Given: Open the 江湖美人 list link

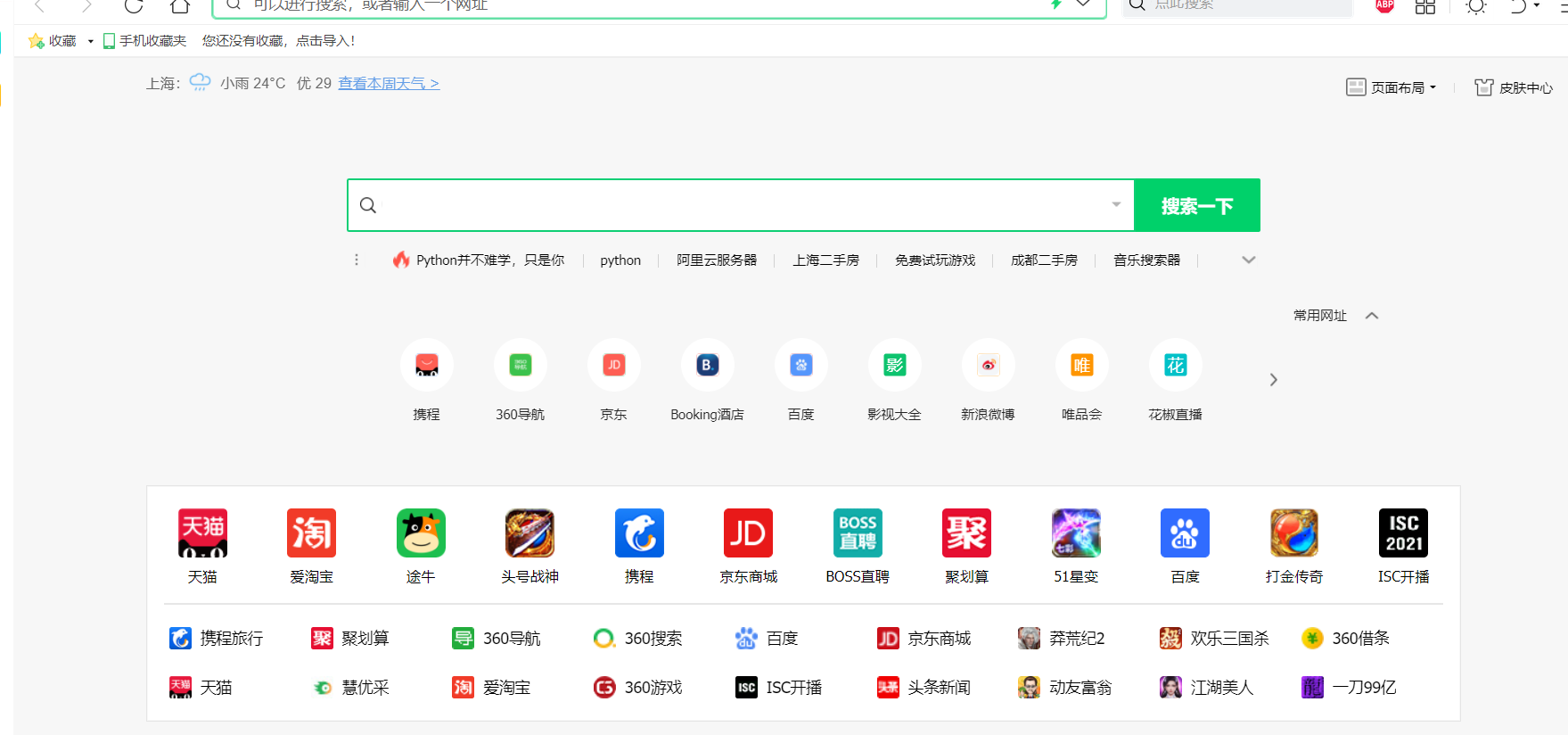Looking at the screenshot, I should [x=1207, y=687].
